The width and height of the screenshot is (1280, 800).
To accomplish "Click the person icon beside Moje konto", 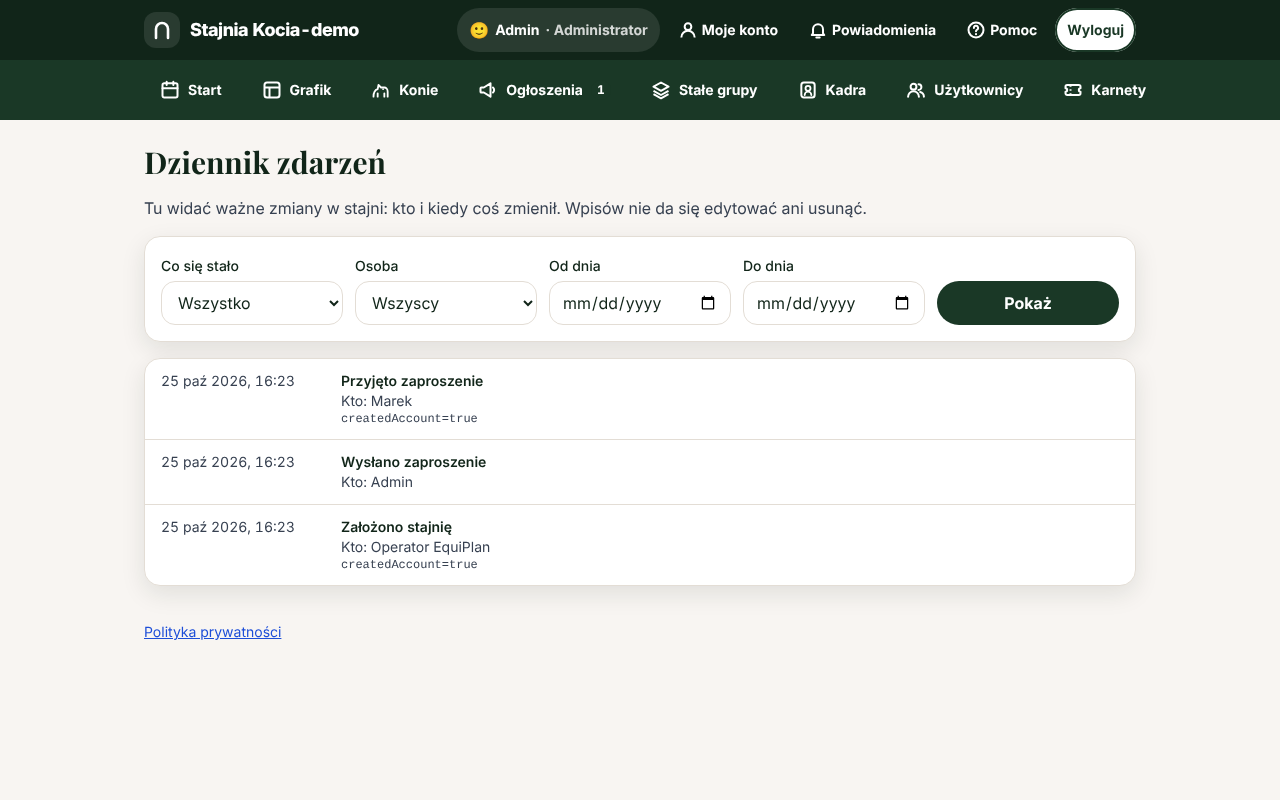I will pos(687,30).
